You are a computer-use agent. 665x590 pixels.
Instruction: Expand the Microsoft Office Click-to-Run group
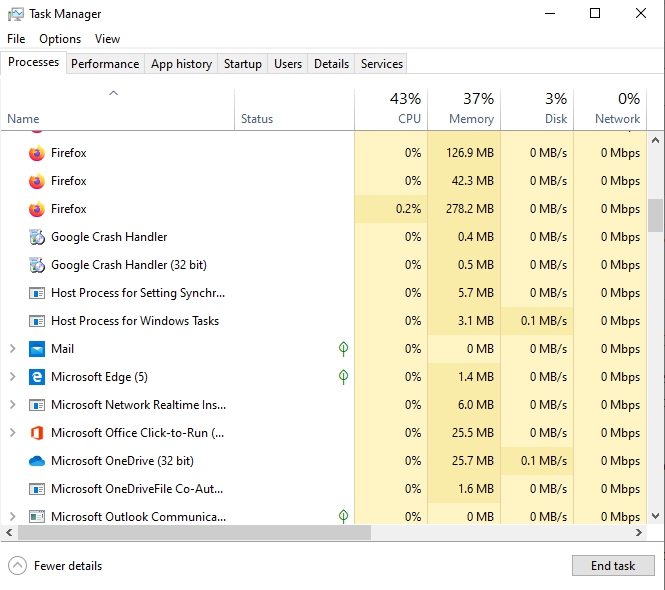coord(12,433)
